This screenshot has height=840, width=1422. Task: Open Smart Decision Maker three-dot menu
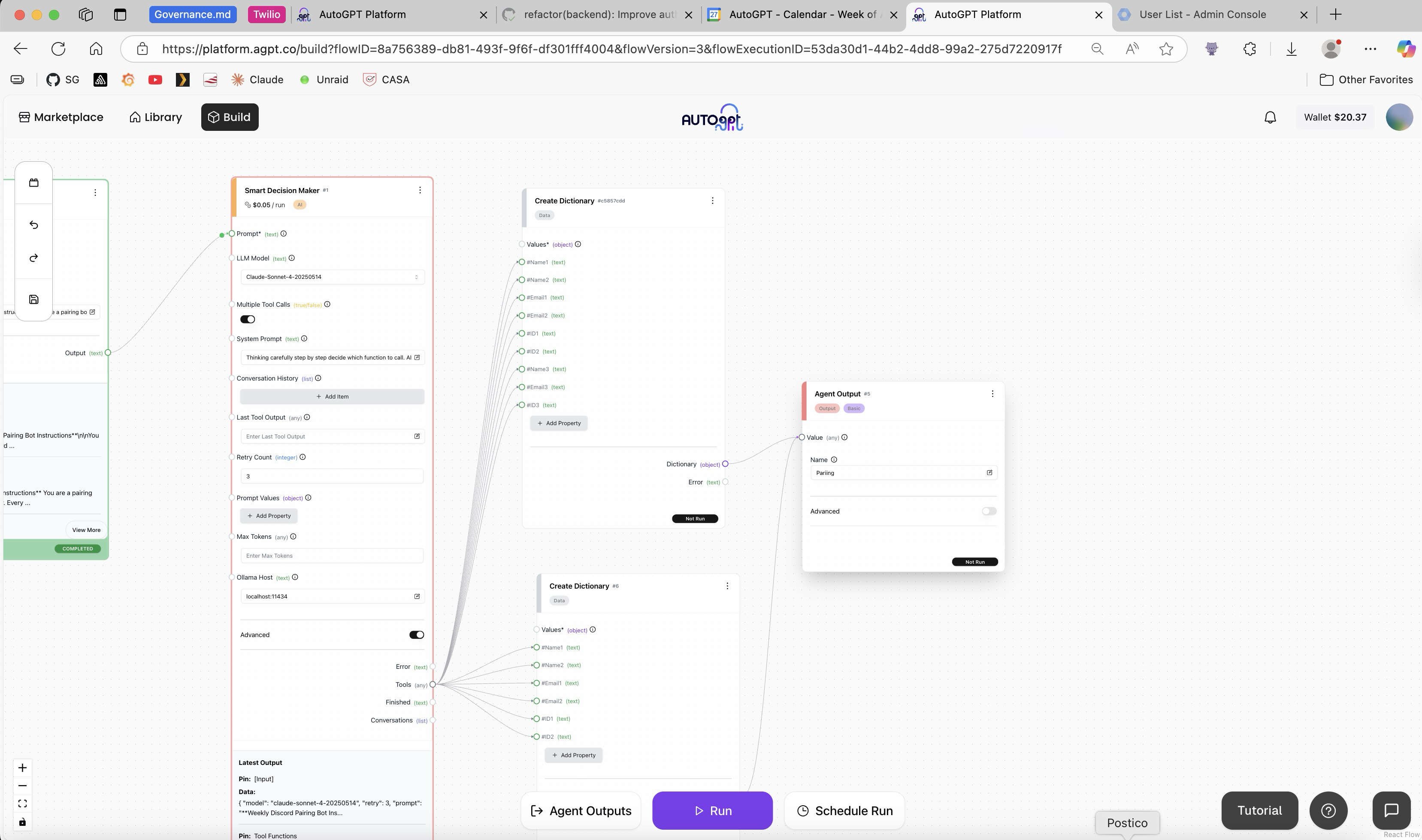tap(420, 190)
